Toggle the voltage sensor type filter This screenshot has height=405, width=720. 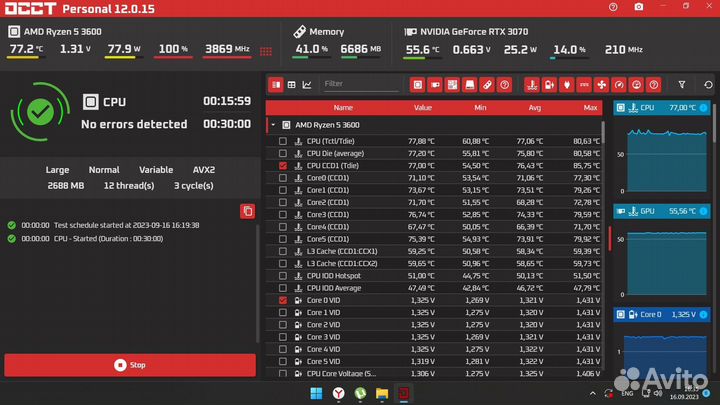549,84
